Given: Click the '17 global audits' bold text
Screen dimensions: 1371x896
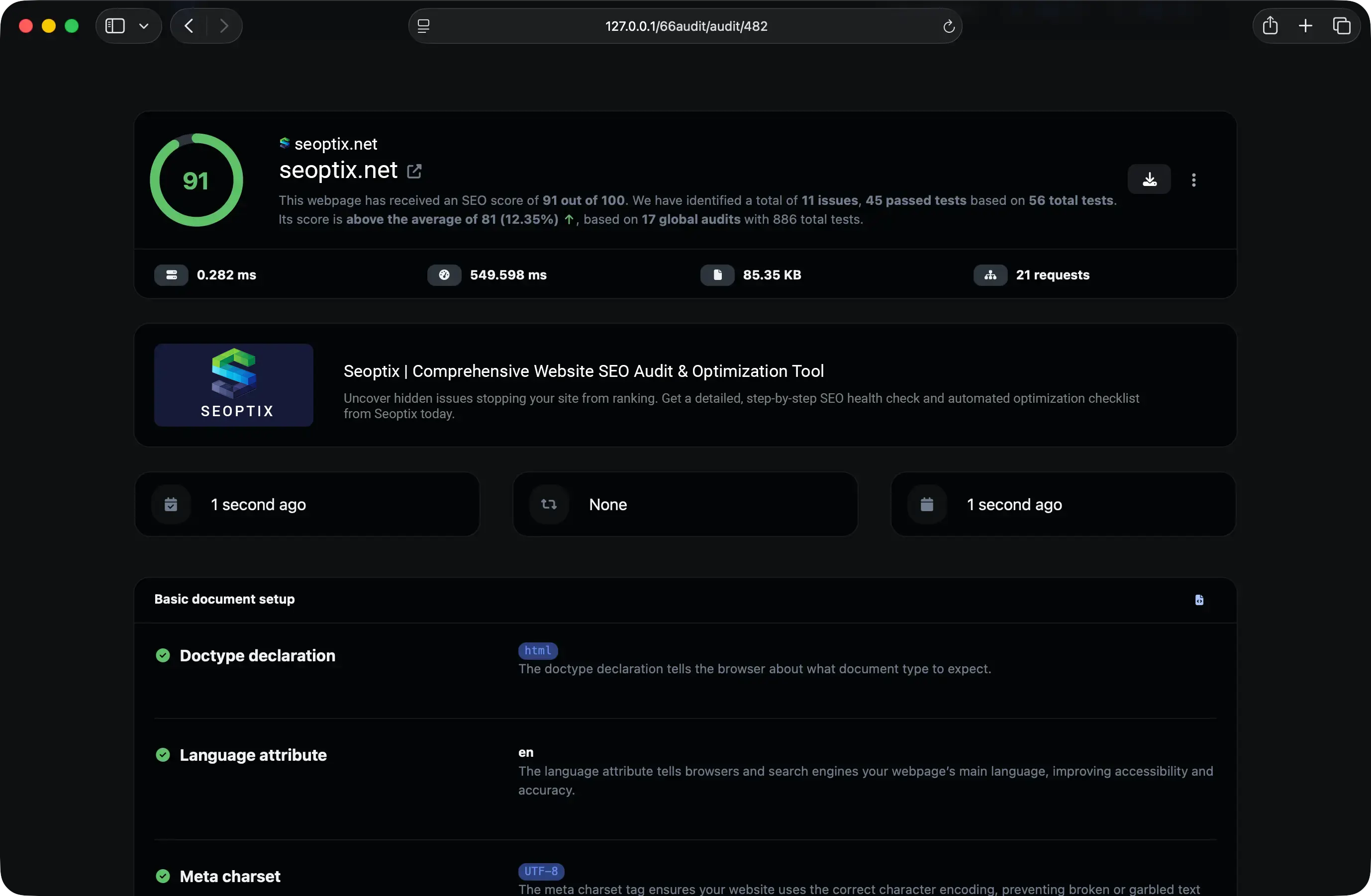Looking at the screenshot, I should point(690,219).
